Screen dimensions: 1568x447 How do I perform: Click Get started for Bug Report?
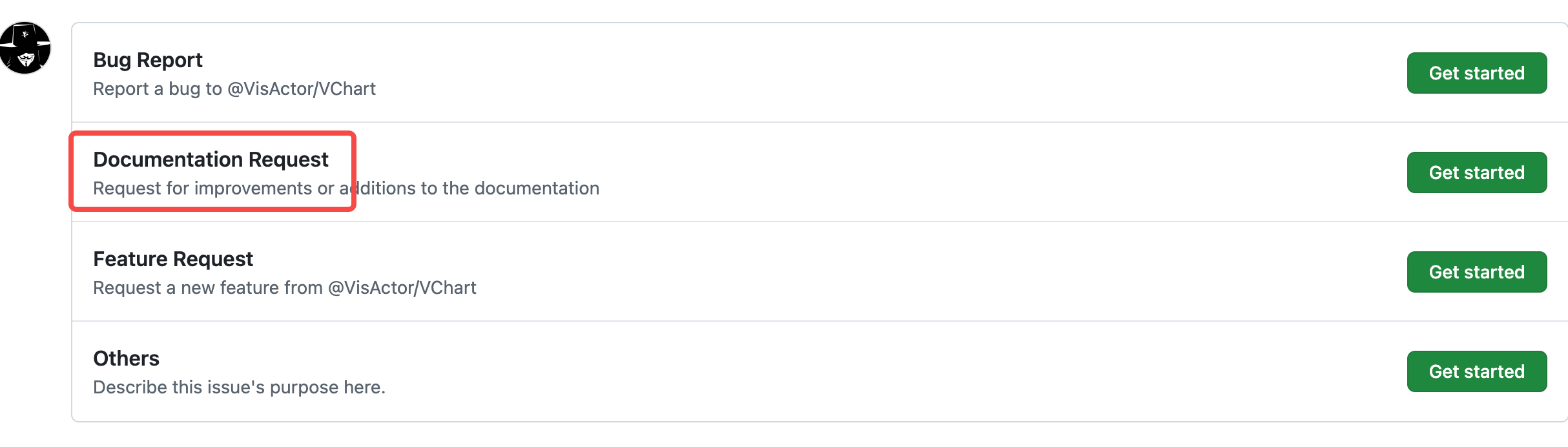point(1476,73)
